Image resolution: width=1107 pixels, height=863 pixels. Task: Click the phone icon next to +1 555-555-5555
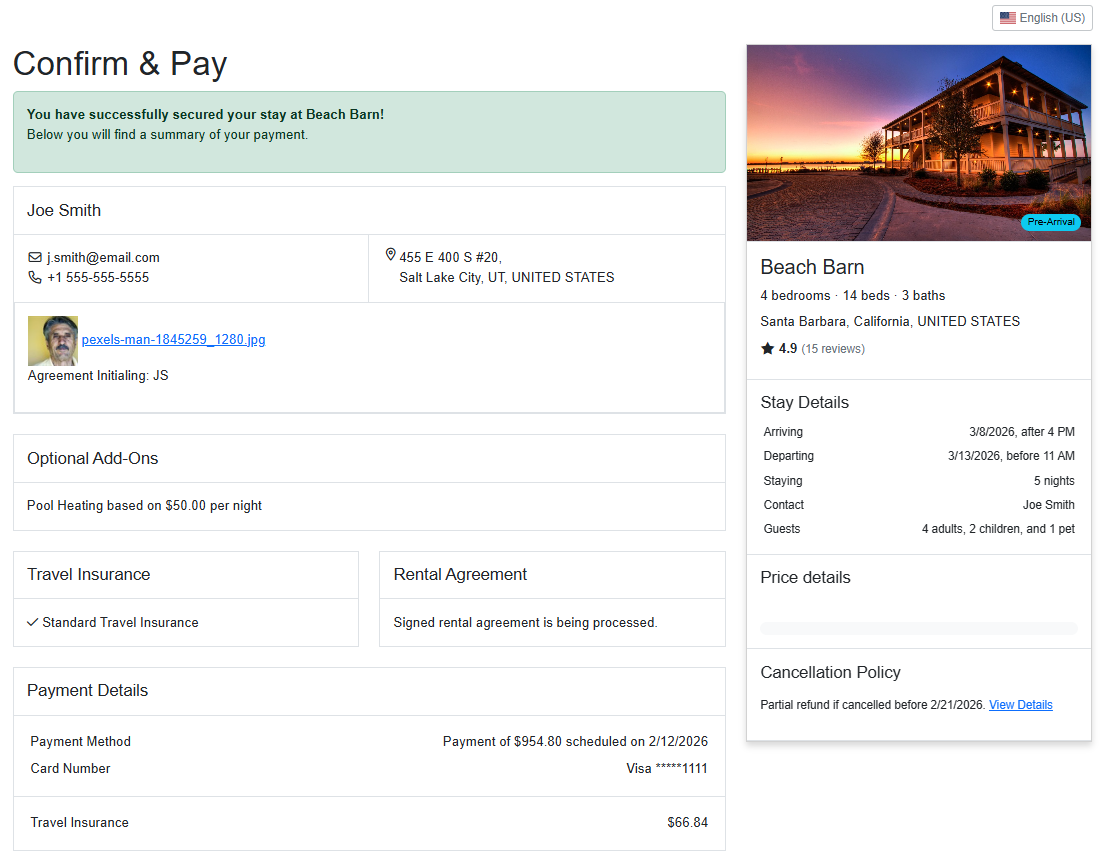33,277
